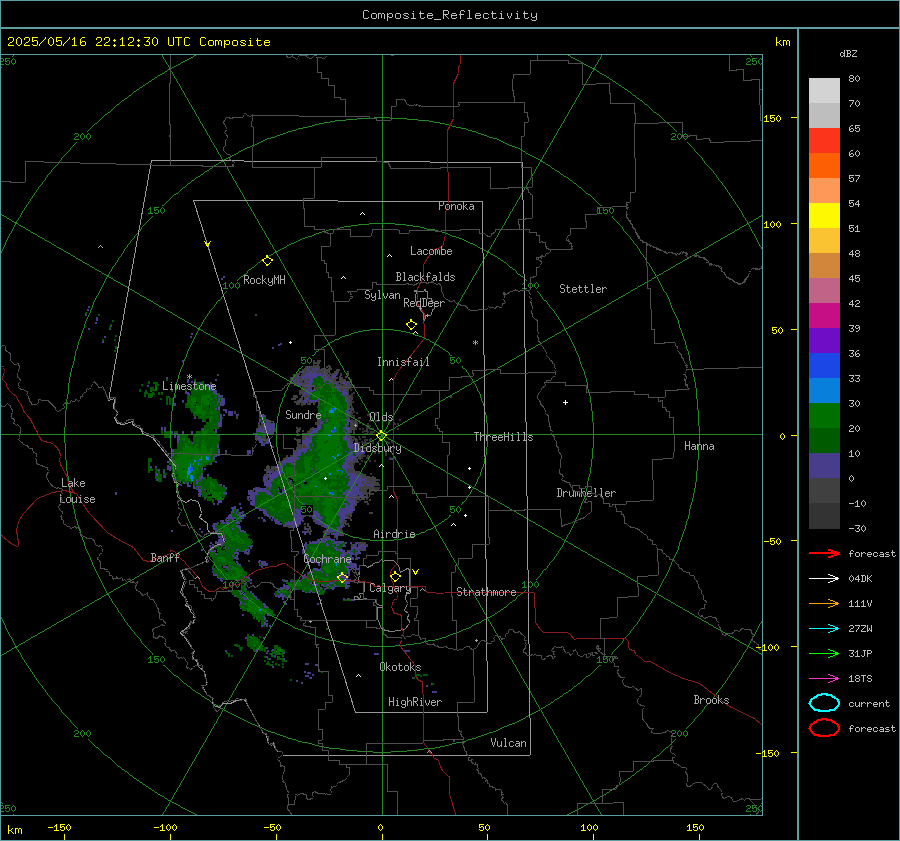Click the Ponoka city label

(x=456, y=206)
